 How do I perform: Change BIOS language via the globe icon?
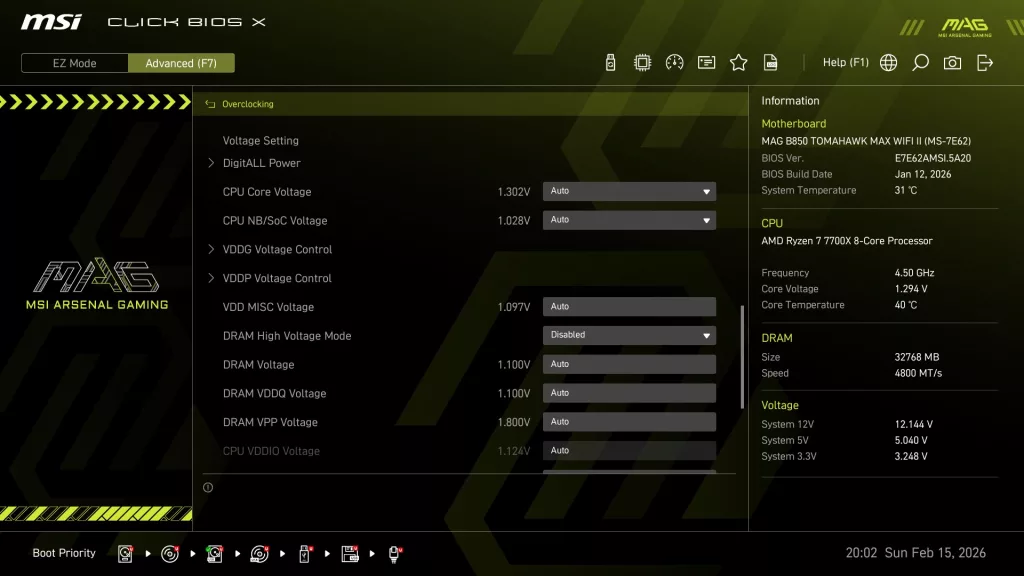tap(887, 62)
